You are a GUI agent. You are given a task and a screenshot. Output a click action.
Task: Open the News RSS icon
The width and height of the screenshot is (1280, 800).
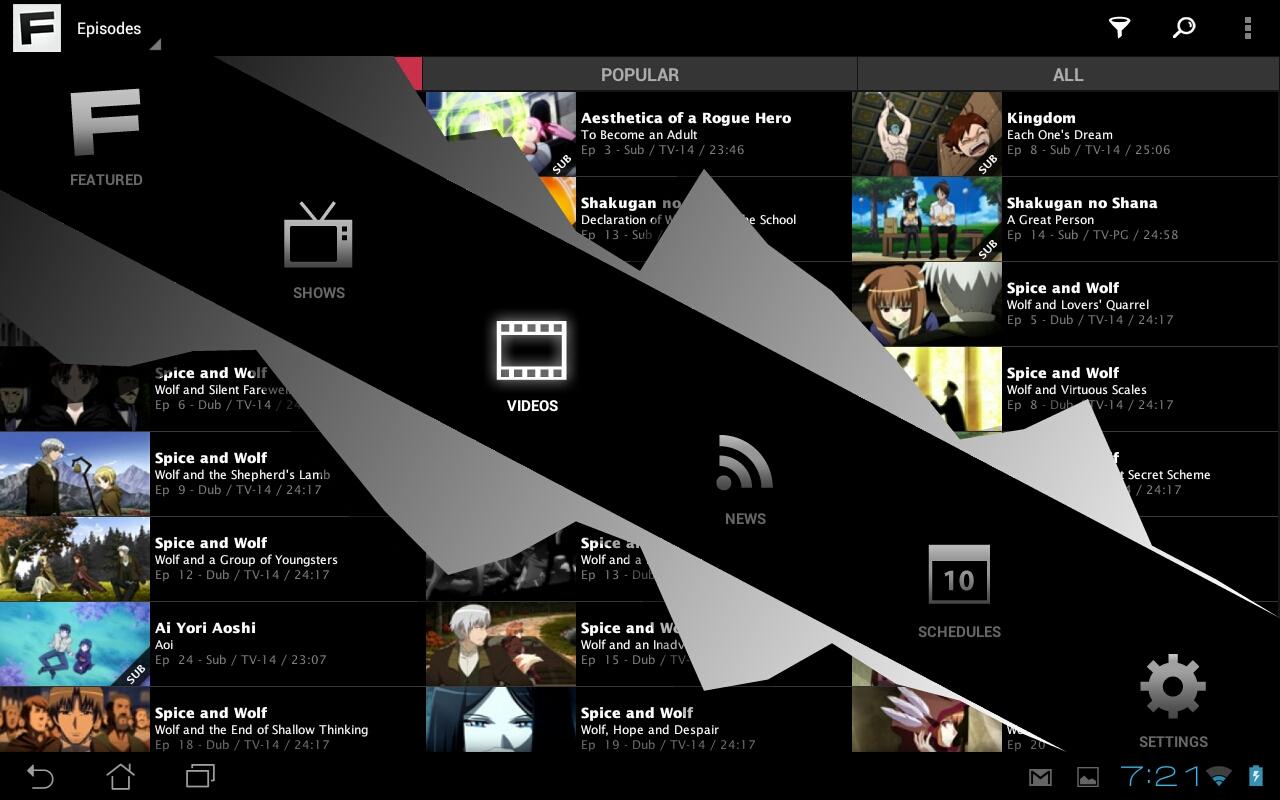tap(745, 463)
